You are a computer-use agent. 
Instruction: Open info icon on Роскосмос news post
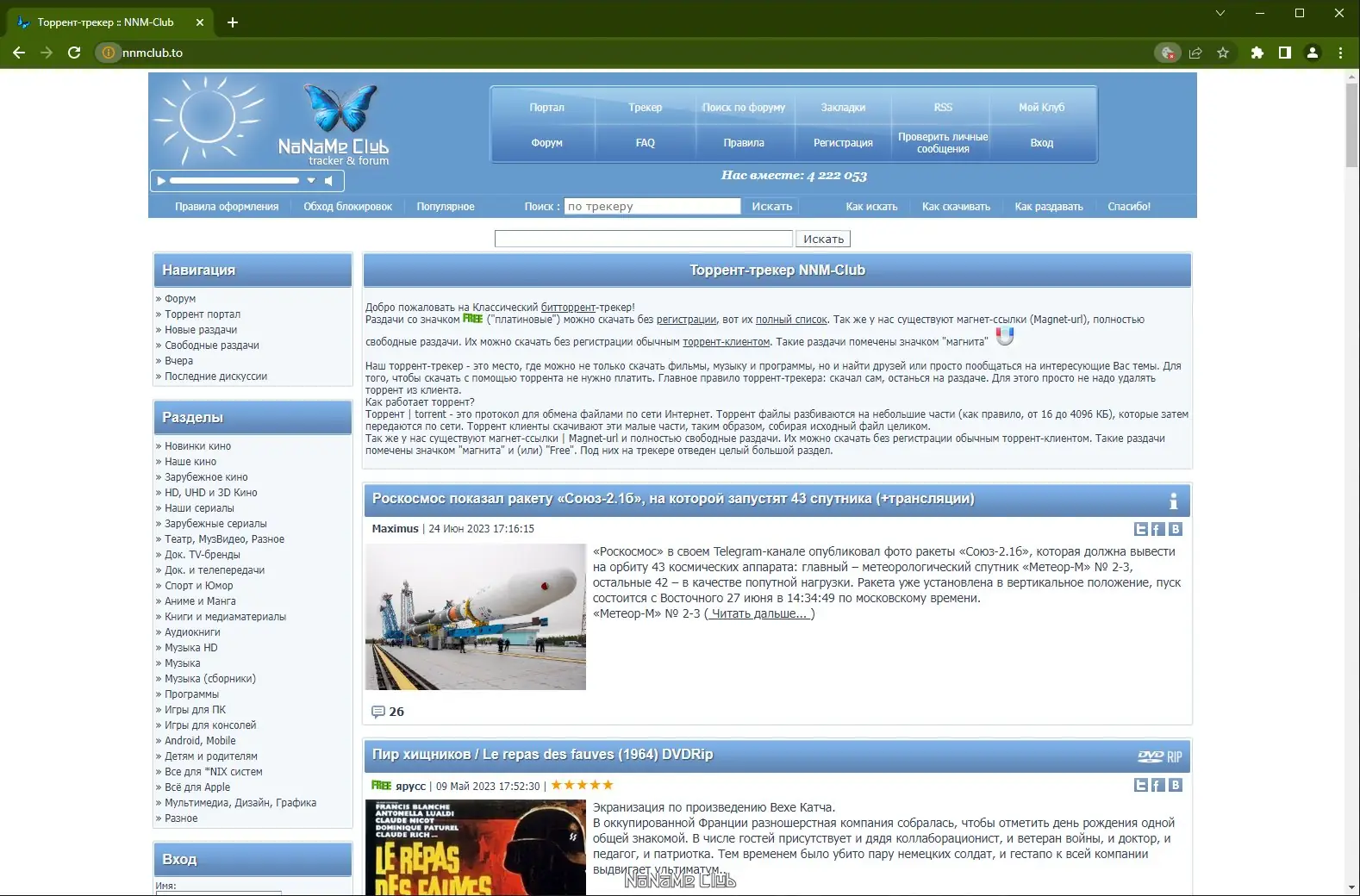pos(1173,501)
